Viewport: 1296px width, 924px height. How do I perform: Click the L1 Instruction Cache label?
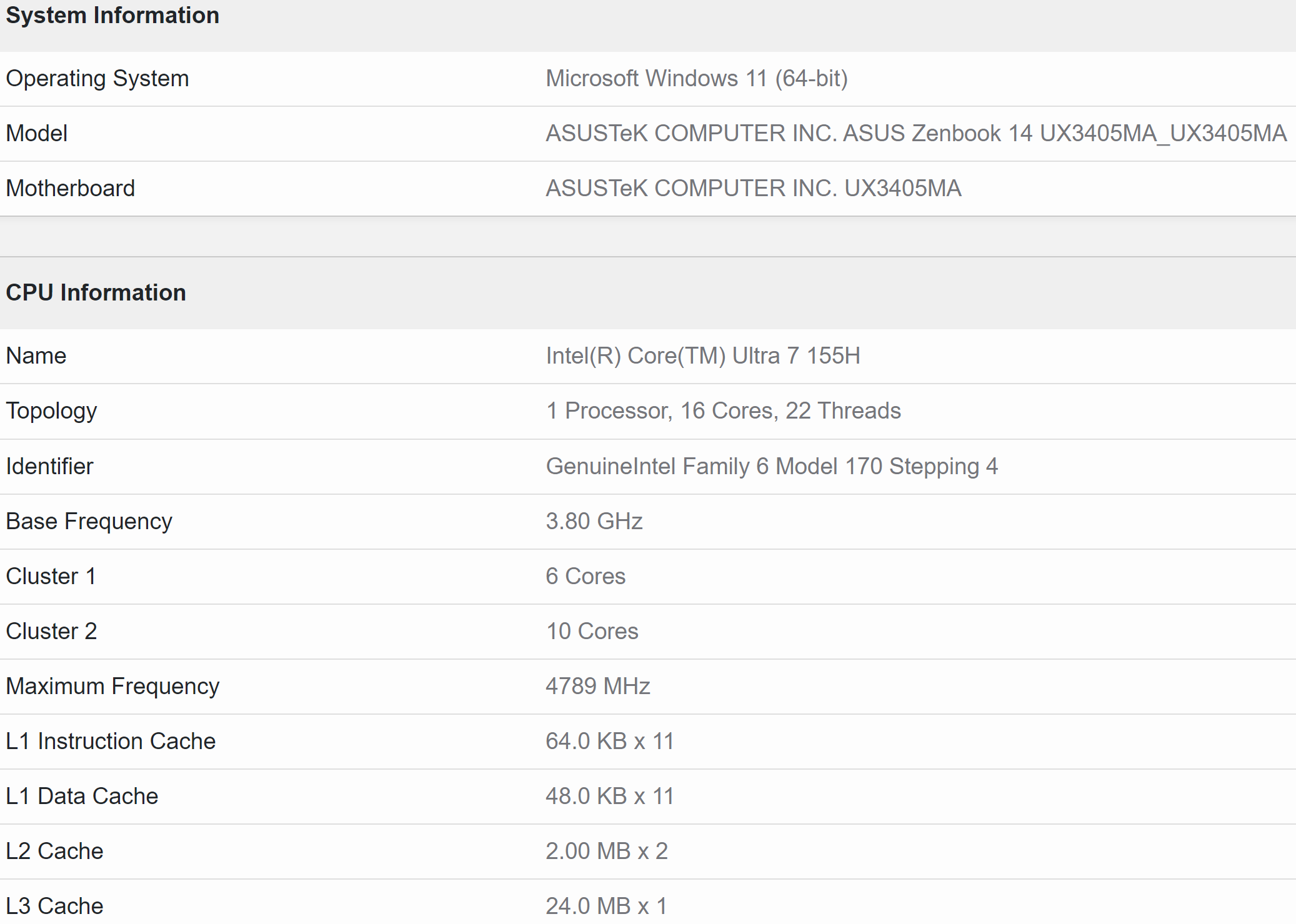pyautogui.click(x=111, y=742)
